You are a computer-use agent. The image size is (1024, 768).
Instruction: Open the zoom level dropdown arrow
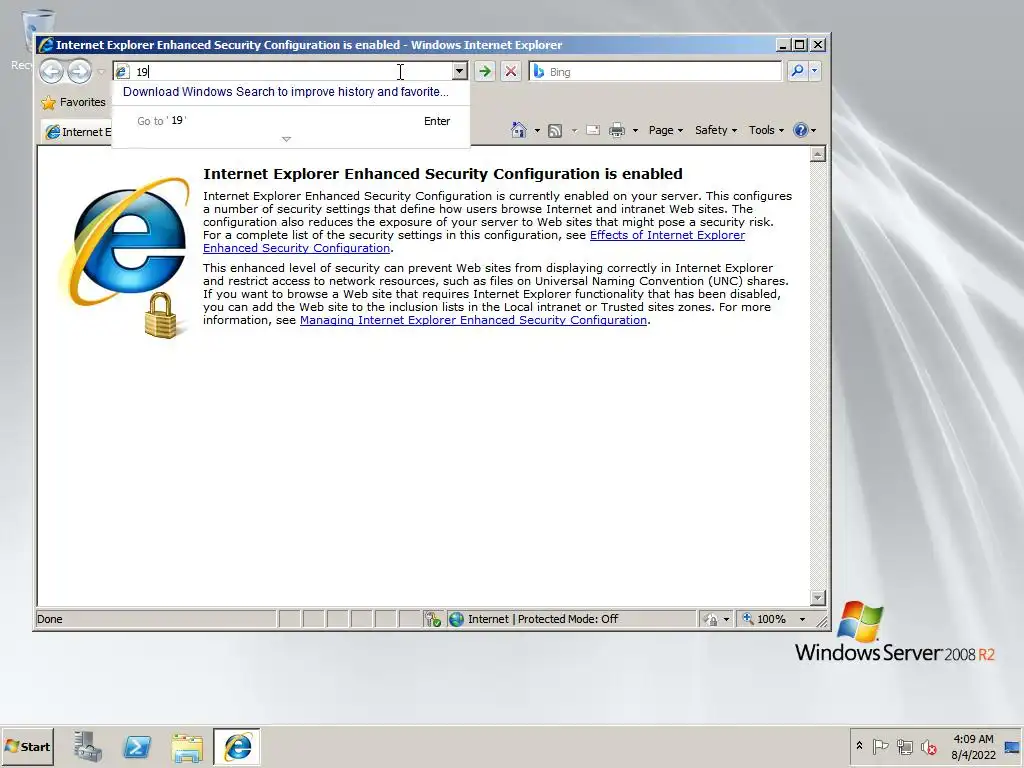tap(803, 619)
